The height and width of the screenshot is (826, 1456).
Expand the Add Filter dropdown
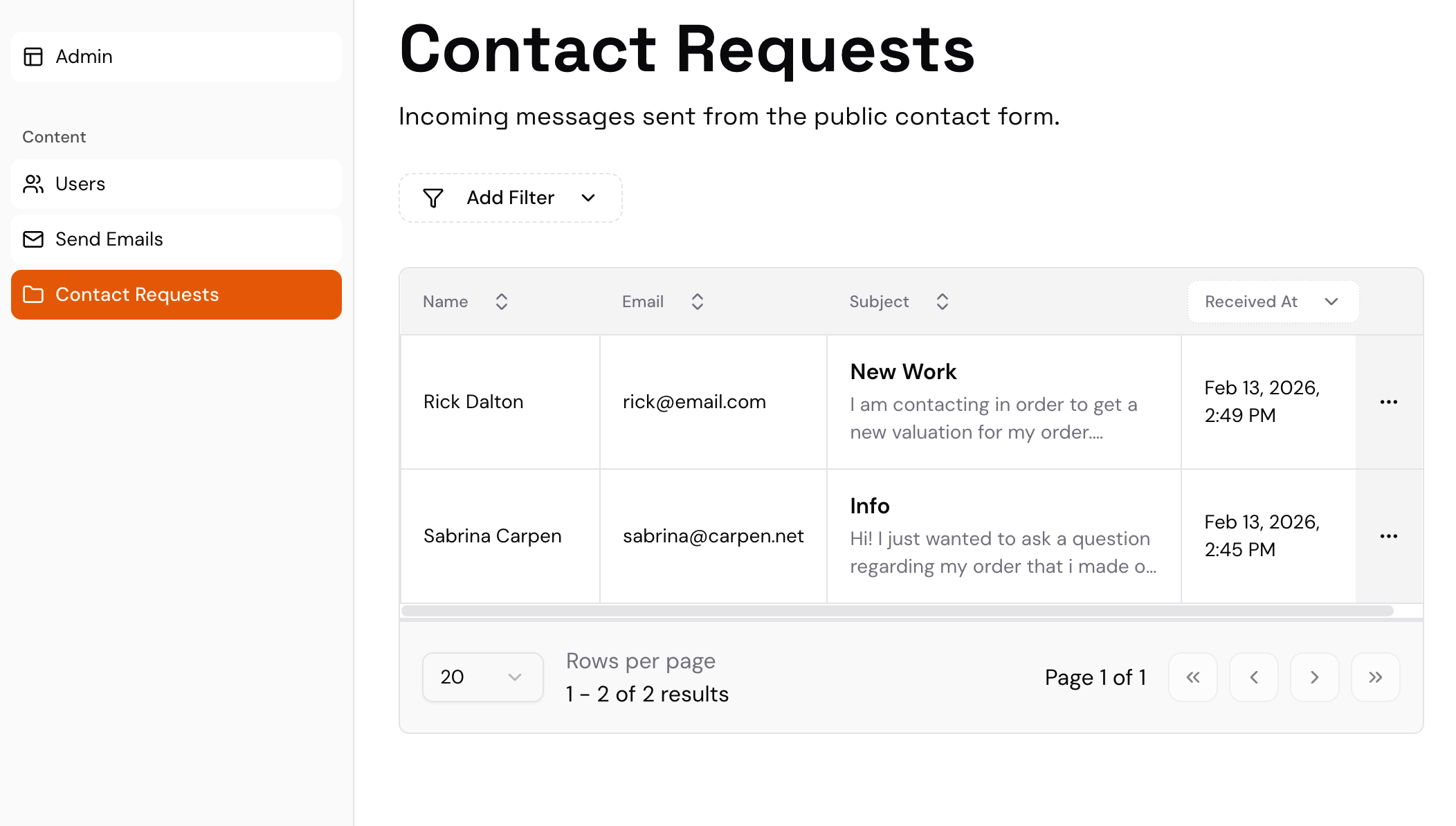click(x=588, y=198)
